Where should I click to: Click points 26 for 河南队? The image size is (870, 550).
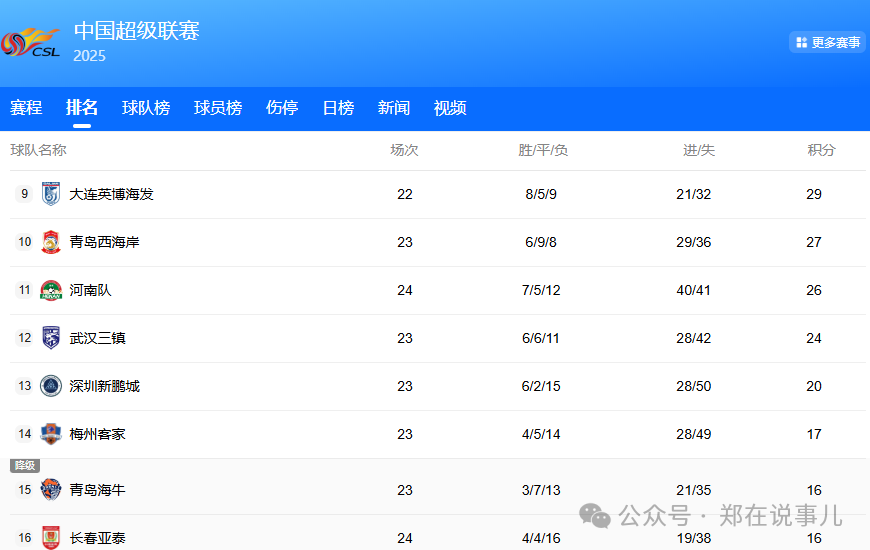pyautogui.click(x=814, y=290)
